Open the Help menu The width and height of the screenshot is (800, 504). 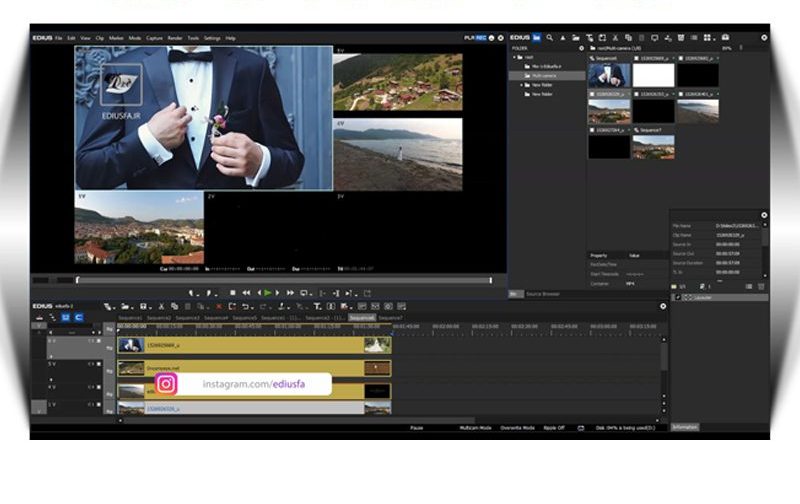tap(231, 38)
